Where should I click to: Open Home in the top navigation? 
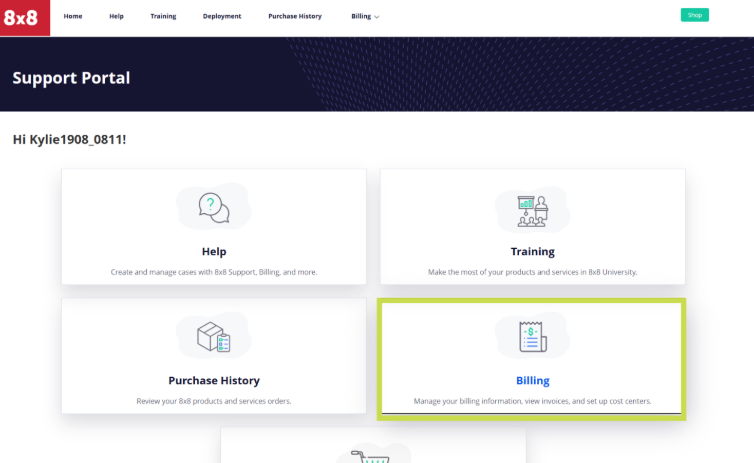tap(73, 17)
